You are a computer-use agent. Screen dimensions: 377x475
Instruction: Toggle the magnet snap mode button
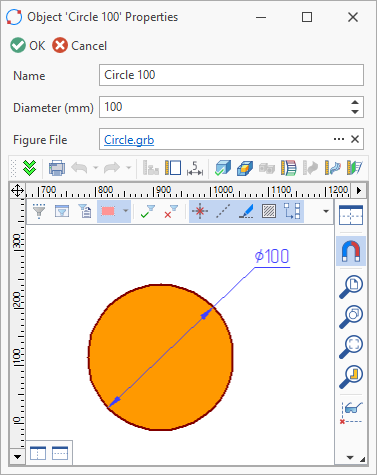[351, 251]
